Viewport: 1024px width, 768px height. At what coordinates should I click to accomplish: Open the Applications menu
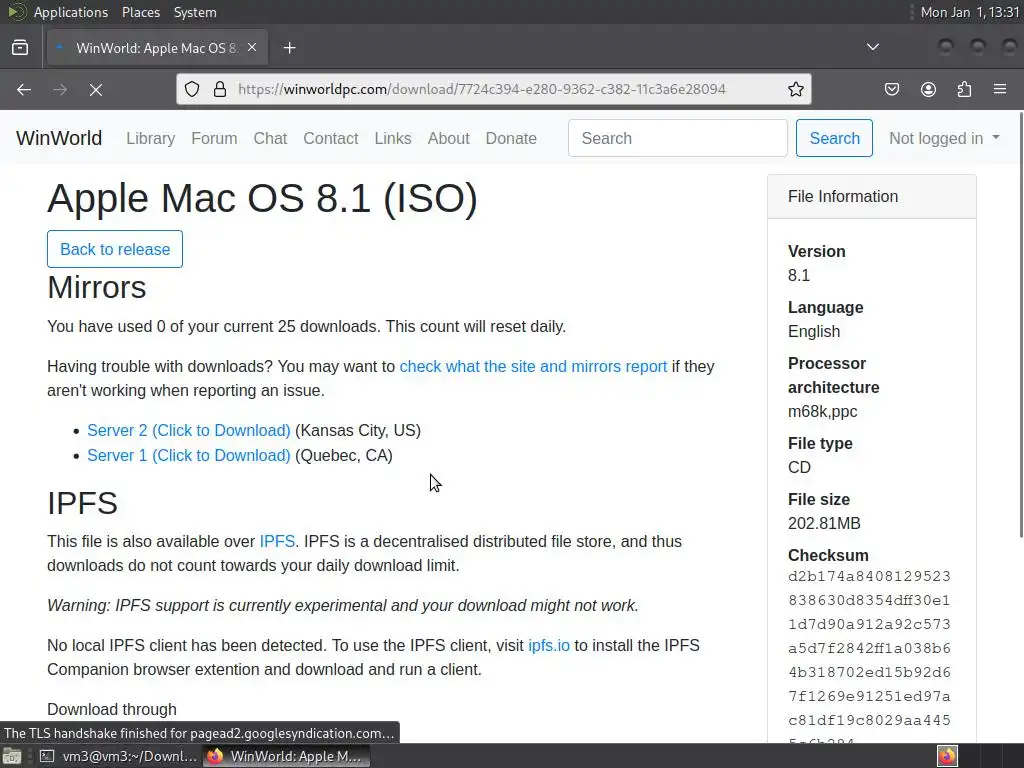click(x=71, y=12)
